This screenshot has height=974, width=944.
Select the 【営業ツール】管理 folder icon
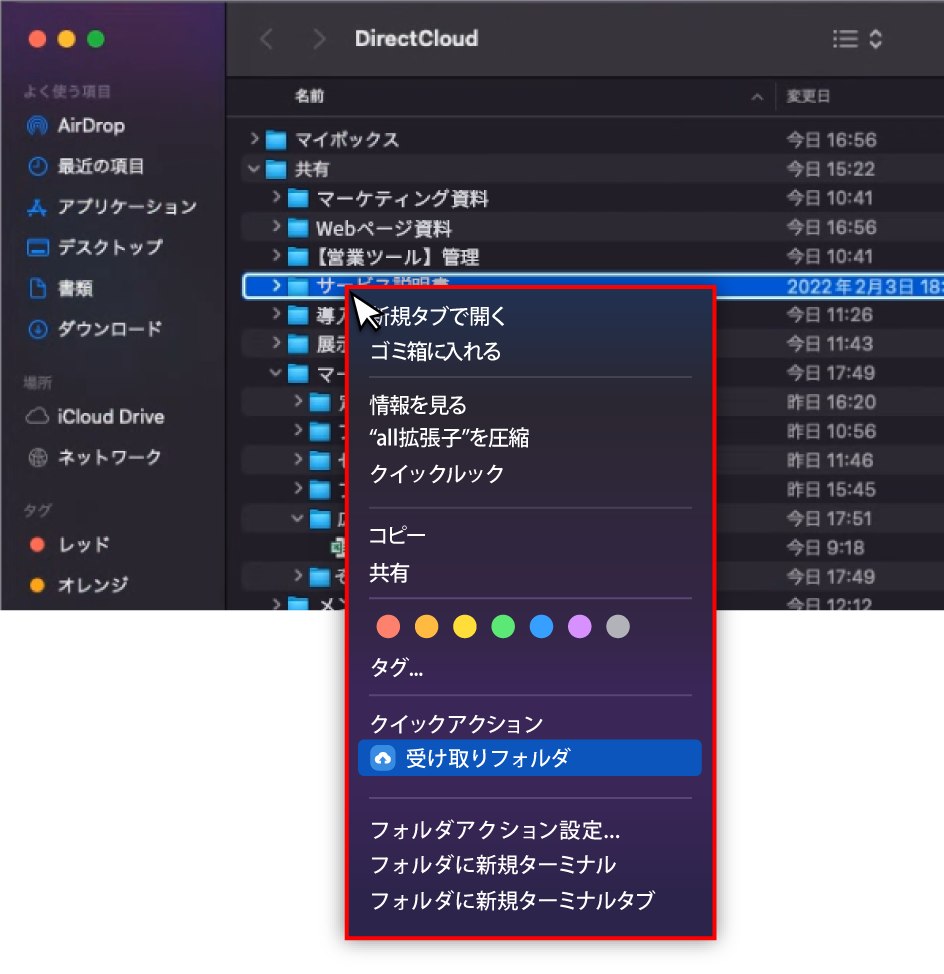click(298, 257)
